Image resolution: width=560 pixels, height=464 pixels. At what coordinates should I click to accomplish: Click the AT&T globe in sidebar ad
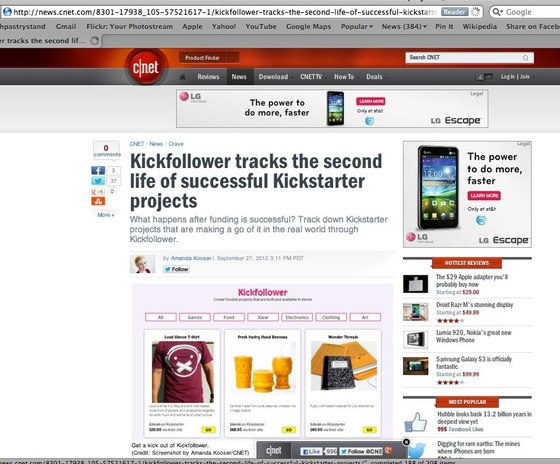coord(481,220)
